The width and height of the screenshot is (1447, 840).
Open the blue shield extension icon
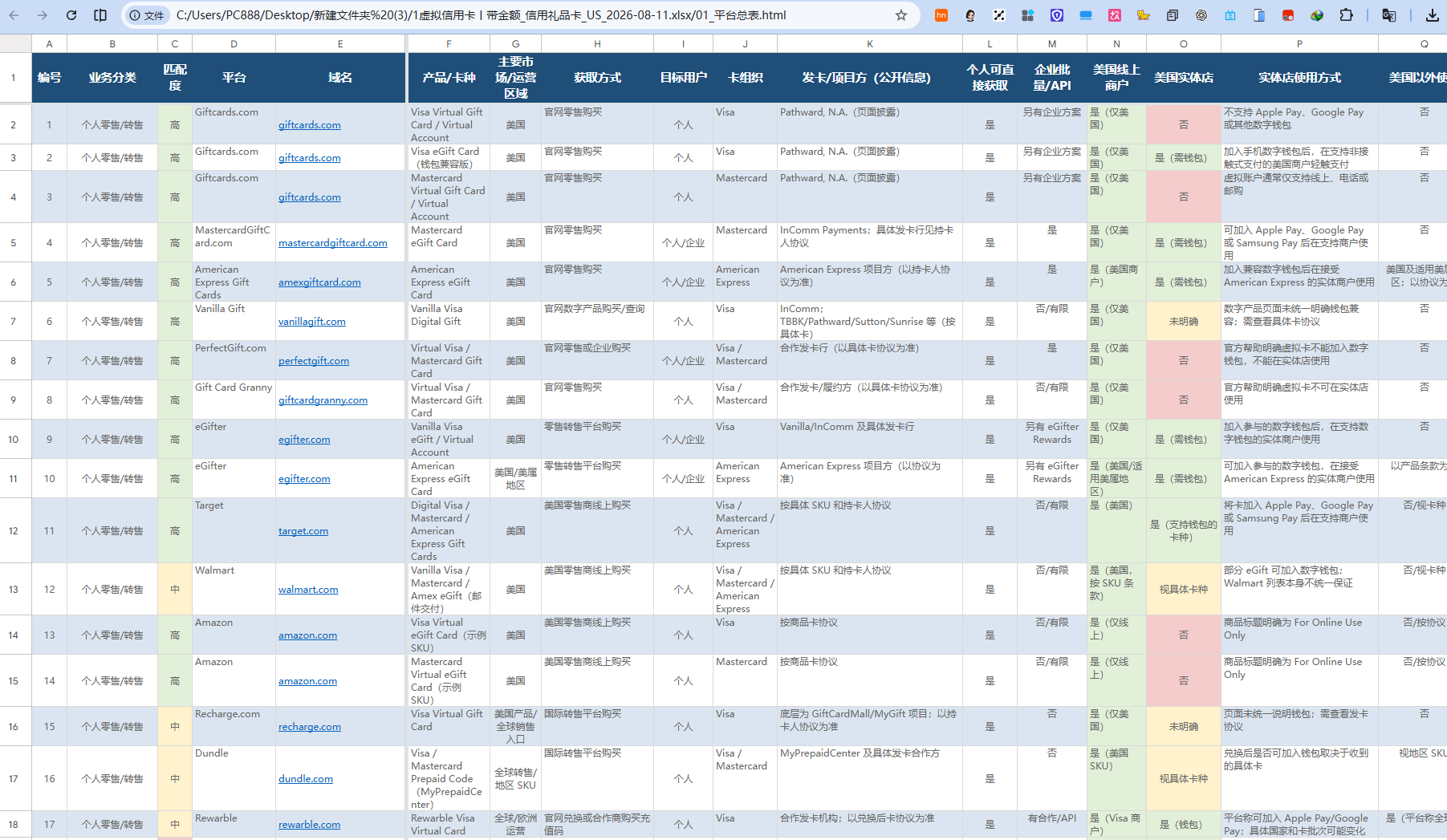[x=1057, y=15]
